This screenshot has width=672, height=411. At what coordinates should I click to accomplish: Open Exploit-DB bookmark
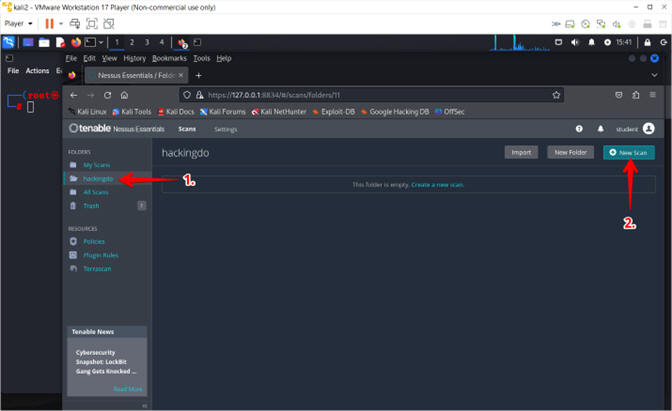tap(333, 112)
